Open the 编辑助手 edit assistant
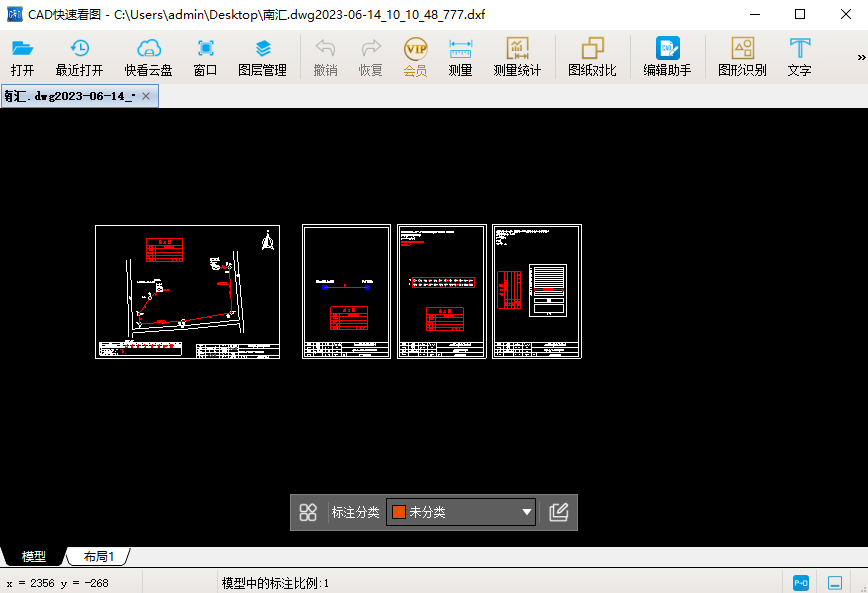This screenshot has height=593, width=868. 667,57
